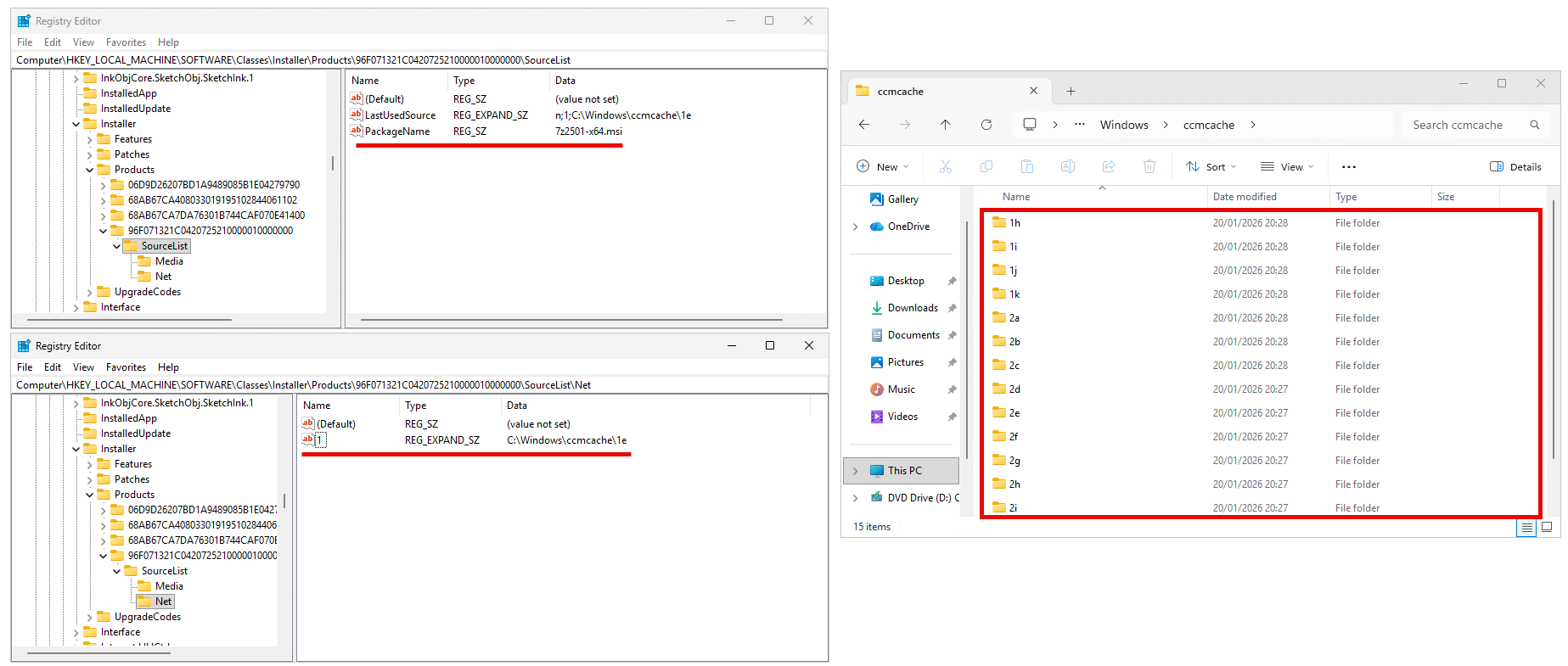Switch to large thumbnails view in status bar
The image size is (1568, 666).
point(1547,527)
